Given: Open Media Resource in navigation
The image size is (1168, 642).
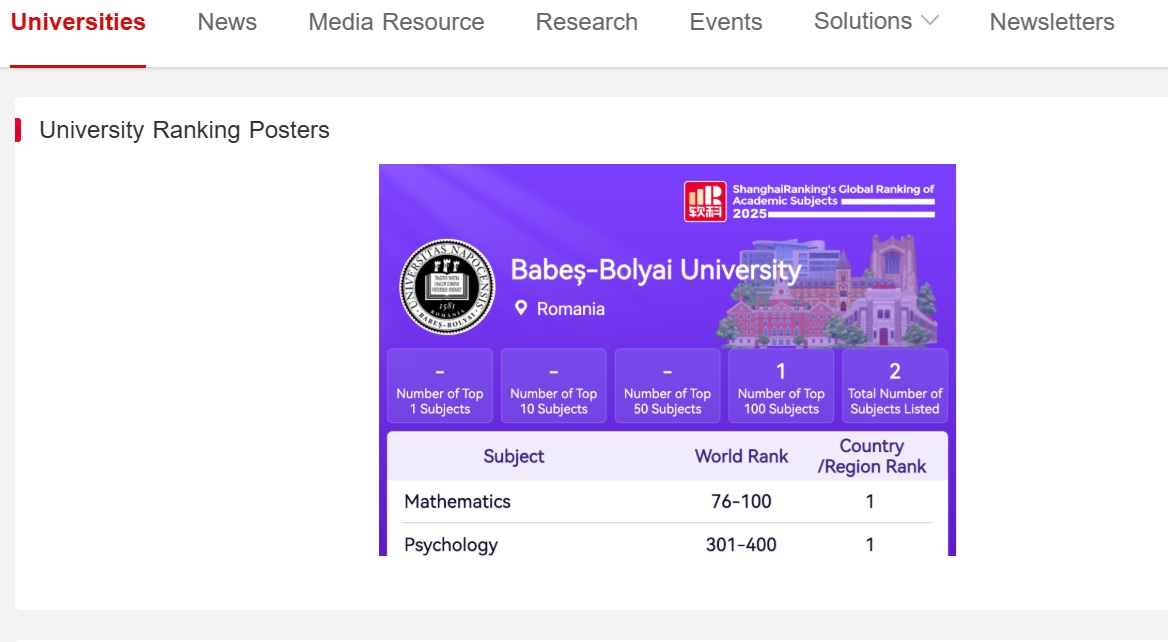Looking at the screenshot, I should [x=396, y=23].
